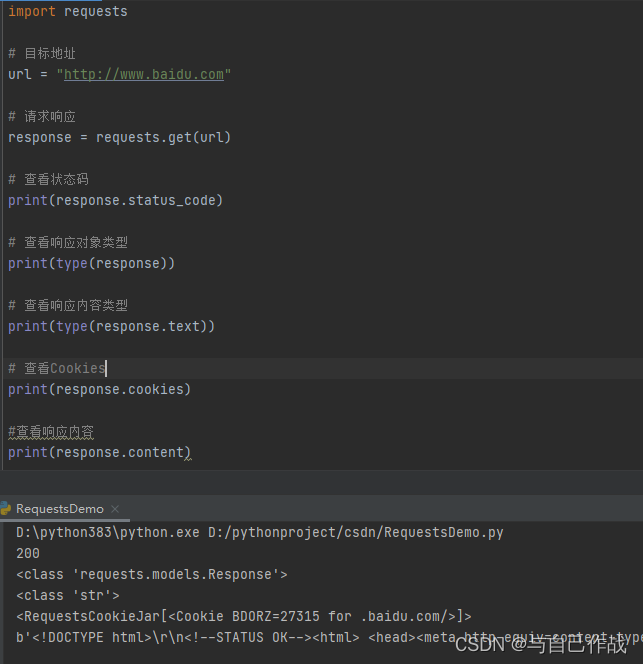
Task: Click the 'requests.models.Response' class output
Action: (x=152, y=575)
